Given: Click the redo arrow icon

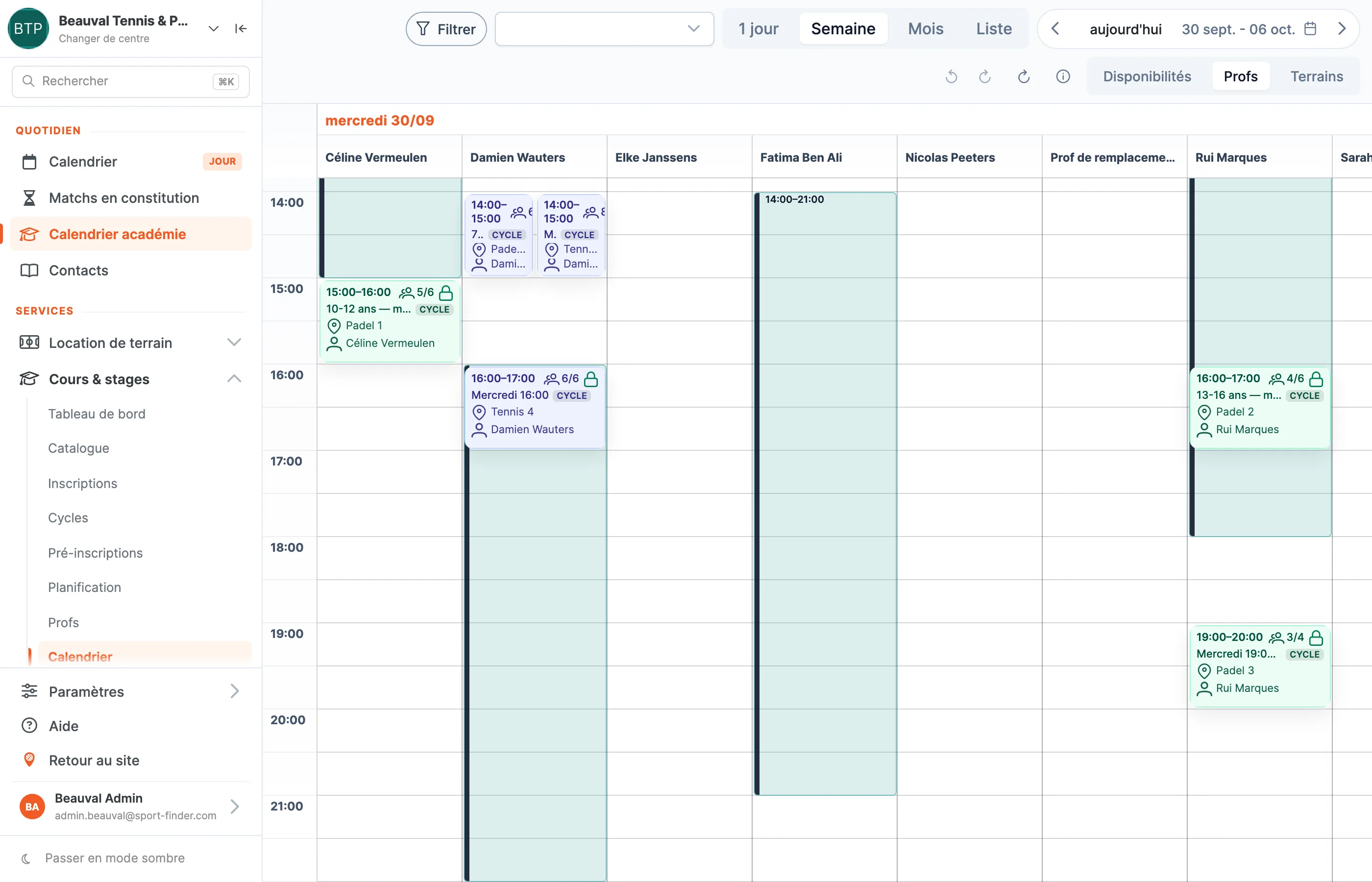Looking at the screenshot, I should coord(985,76).
